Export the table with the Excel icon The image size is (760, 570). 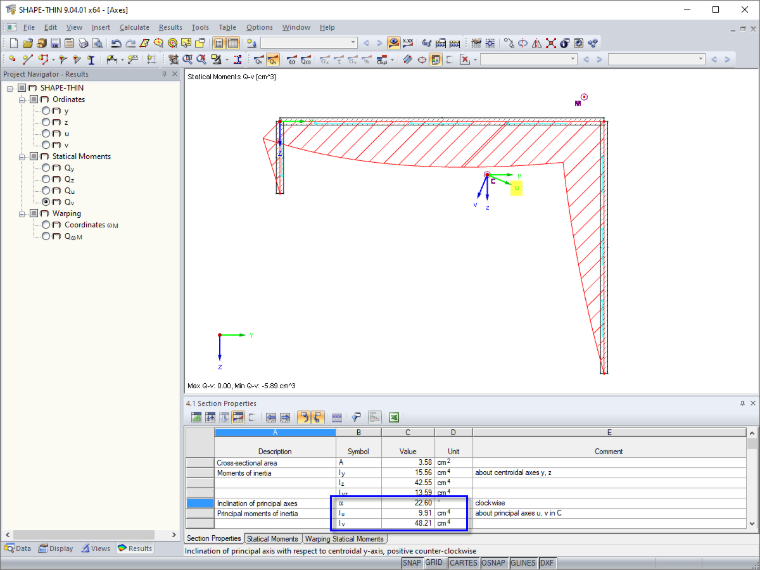point(394,417)
